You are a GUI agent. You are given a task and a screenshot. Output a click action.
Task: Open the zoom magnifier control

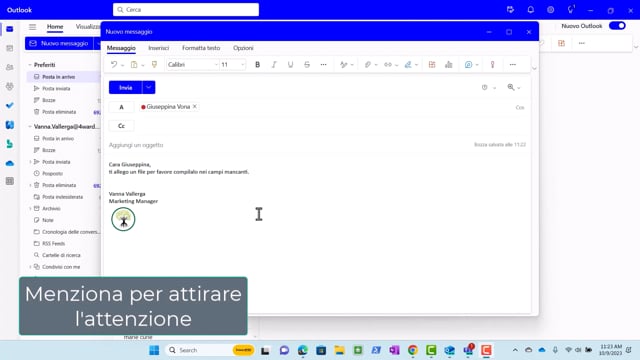click(x=511, y=87)
